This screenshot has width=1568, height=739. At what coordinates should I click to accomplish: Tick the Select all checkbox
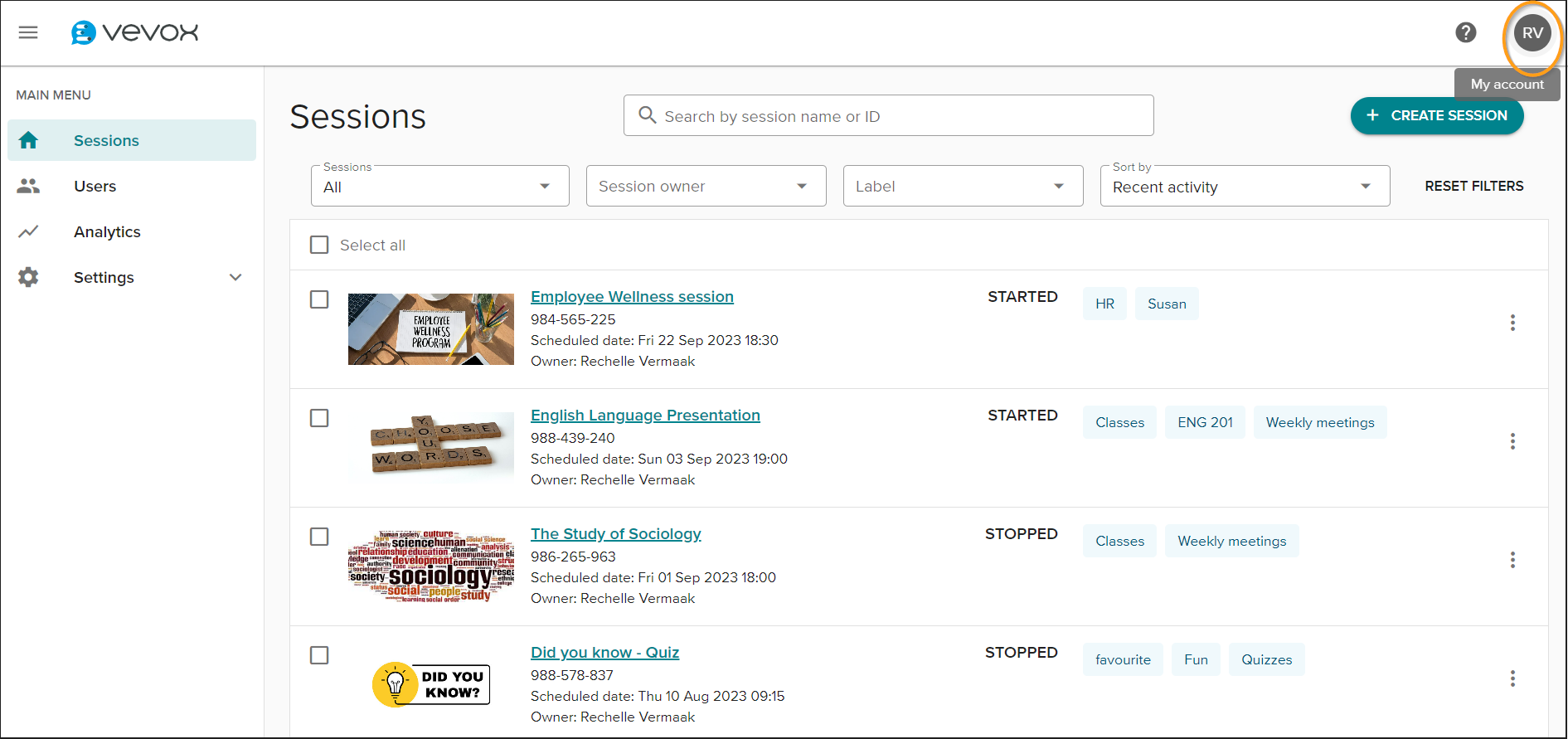pos(319,245)
